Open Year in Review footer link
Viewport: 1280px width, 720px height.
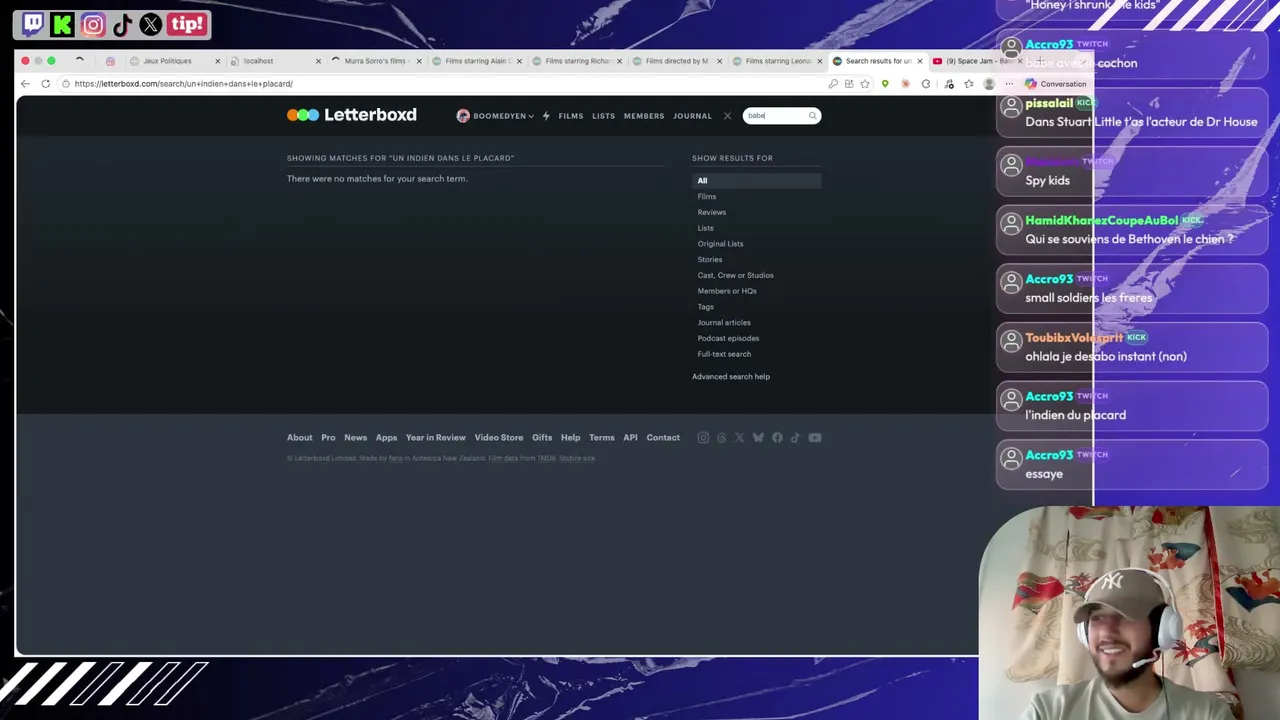pos(436,438)
